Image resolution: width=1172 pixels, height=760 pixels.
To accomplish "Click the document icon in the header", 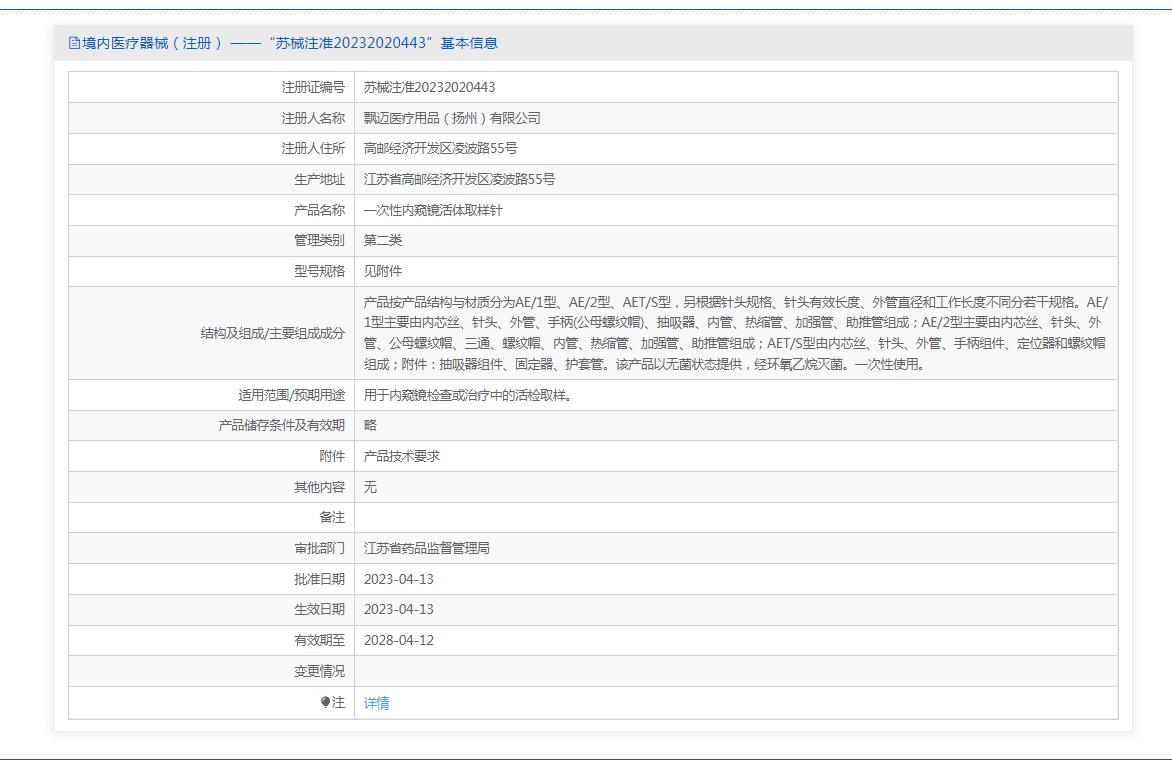I will coord(74,43).
